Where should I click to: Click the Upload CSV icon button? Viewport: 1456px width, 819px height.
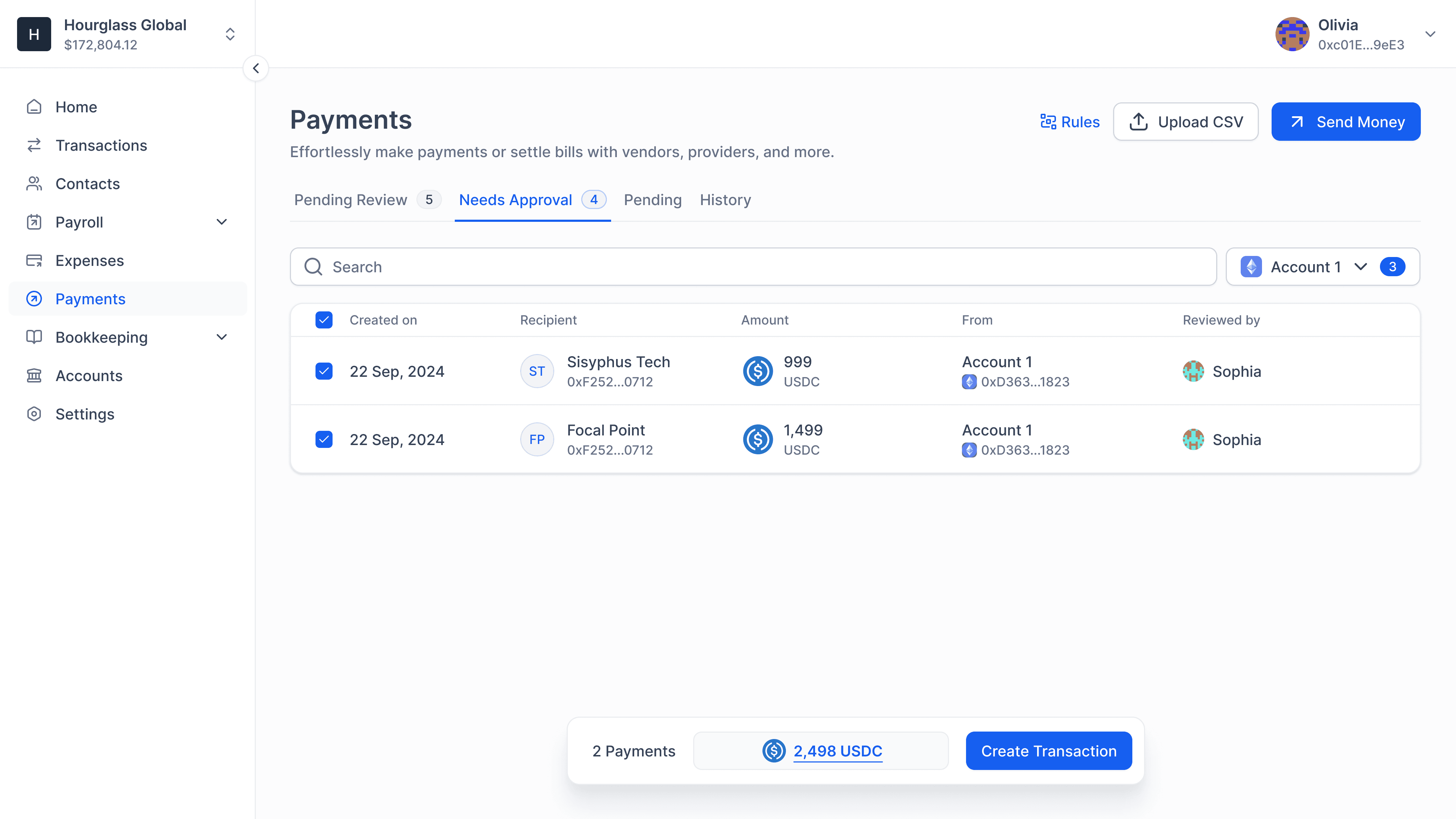(x=1138, y=121)
